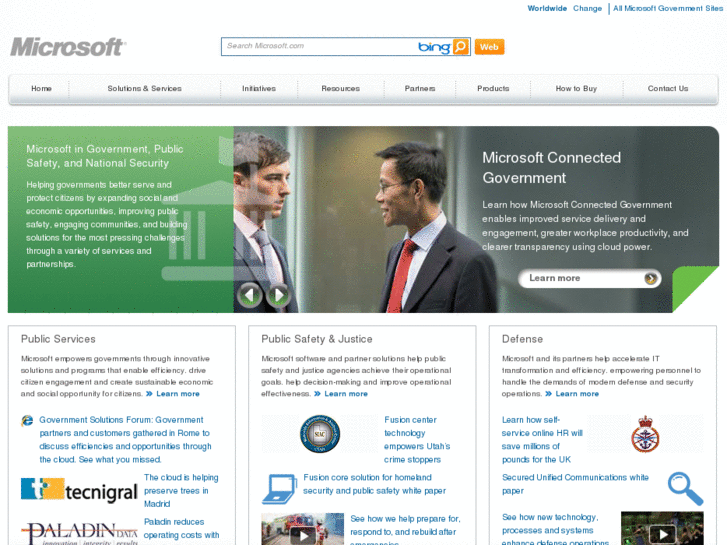Open Resources menu

coord(341,89)
